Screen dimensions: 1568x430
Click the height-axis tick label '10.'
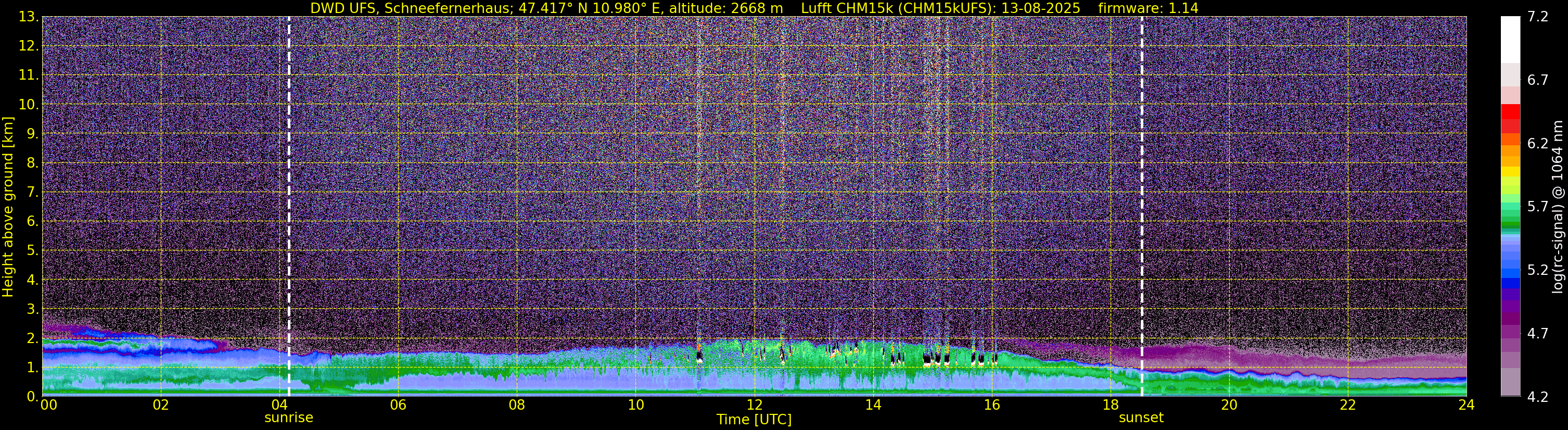(29, 104)
